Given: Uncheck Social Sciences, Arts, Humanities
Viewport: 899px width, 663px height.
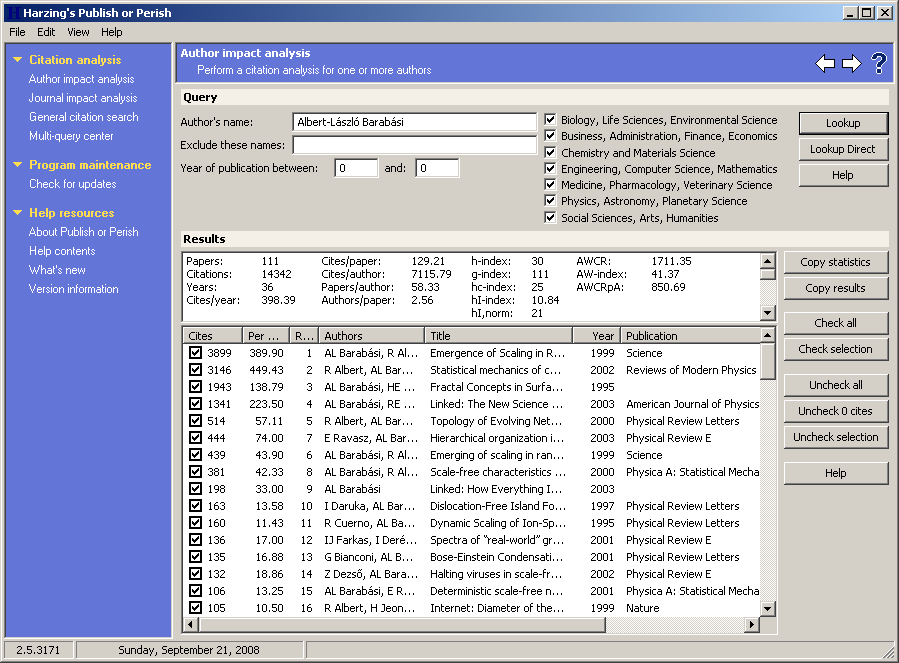Looking at the screenshot, I should point(550,218).
